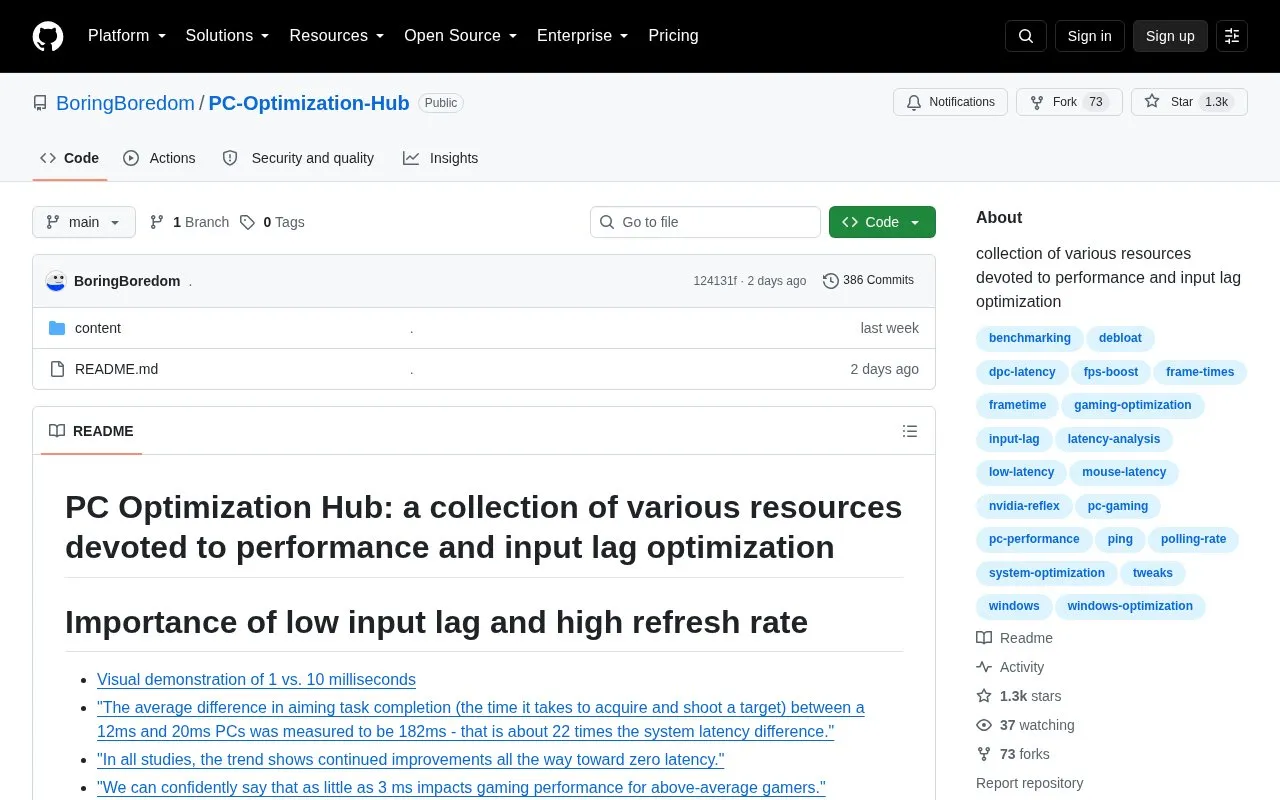Open the Pricing page

(x=673, y=36)
